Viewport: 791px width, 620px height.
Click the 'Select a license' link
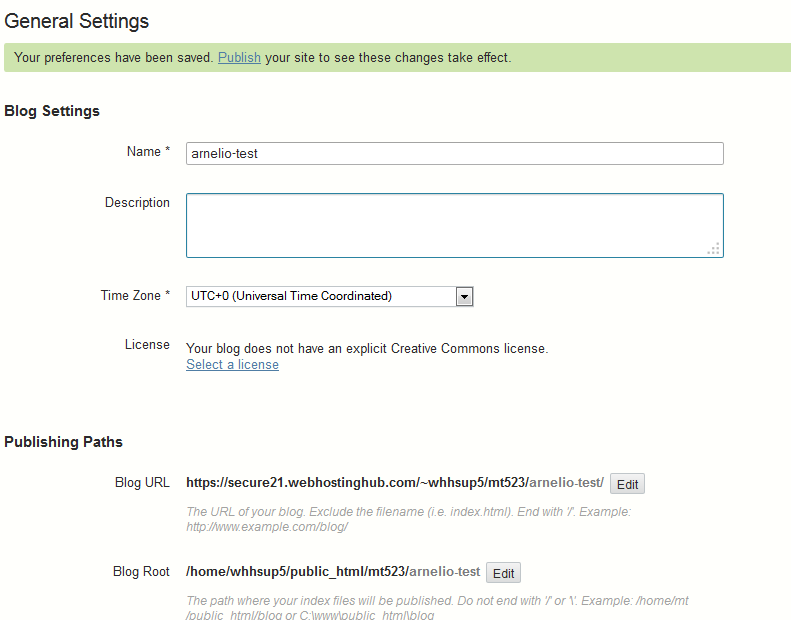tap(232, 365)
